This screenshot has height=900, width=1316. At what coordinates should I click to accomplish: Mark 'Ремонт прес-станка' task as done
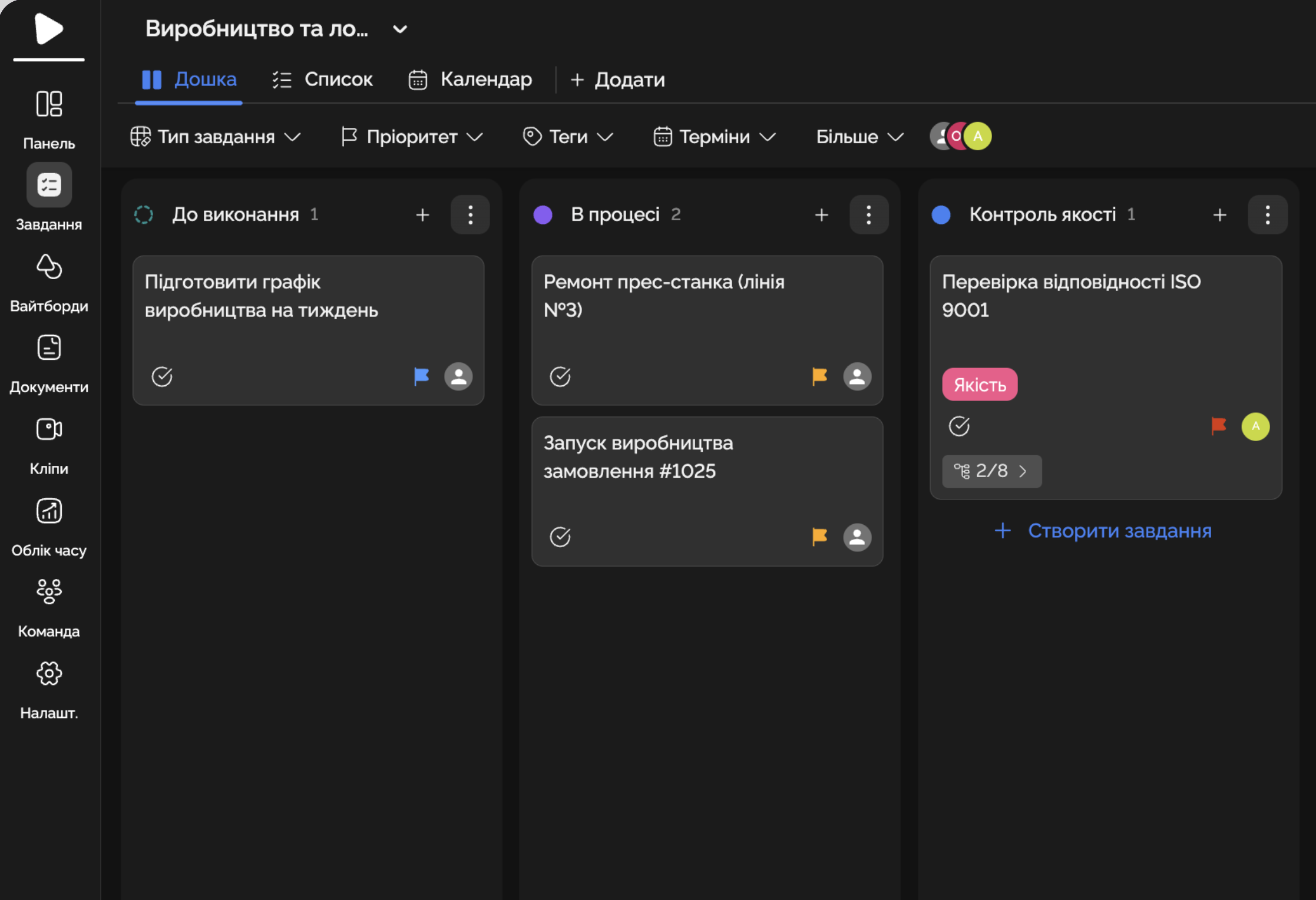[x=560, y=376]
